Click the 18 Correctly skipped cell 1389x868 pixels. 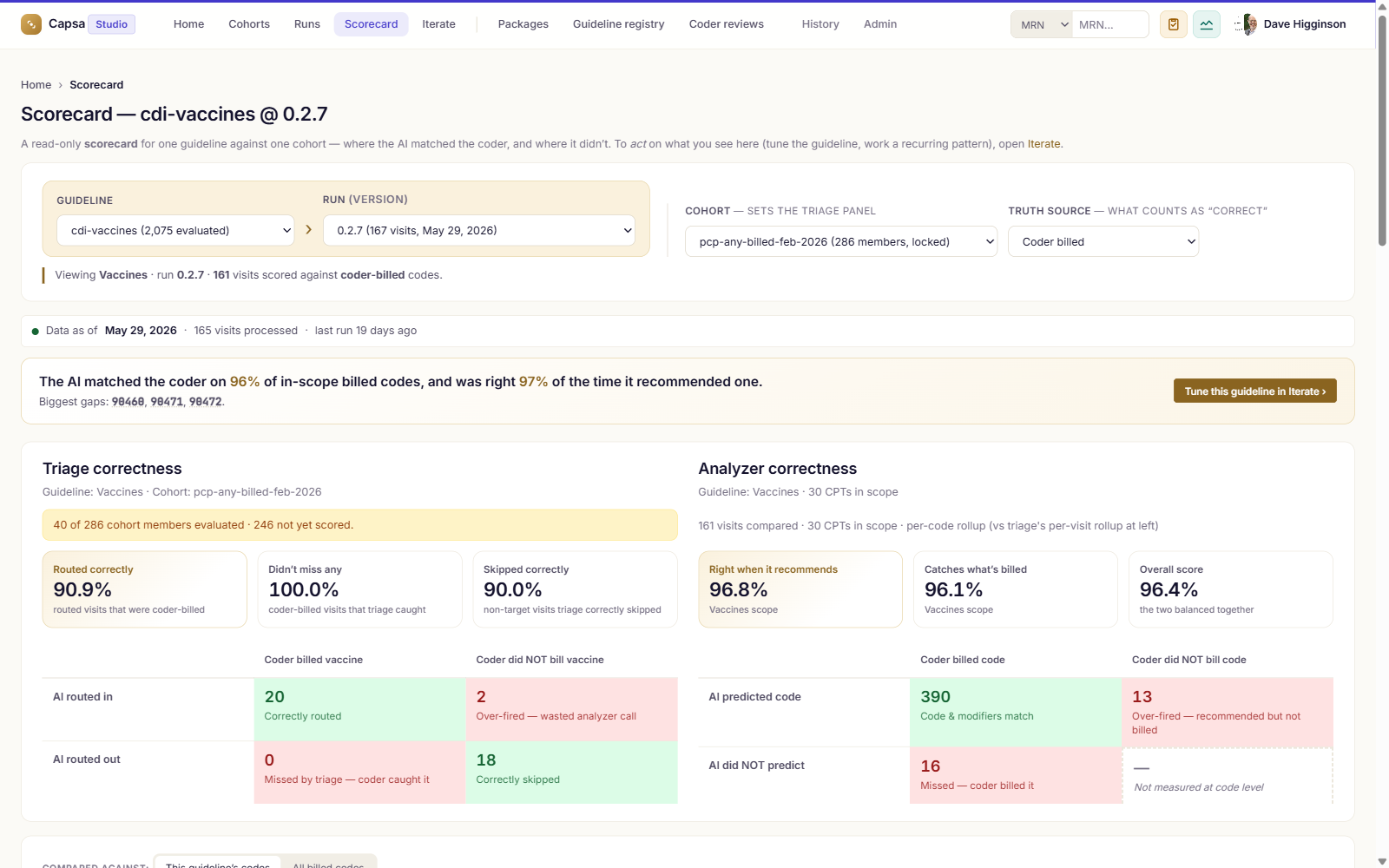(x=571, y=772)
